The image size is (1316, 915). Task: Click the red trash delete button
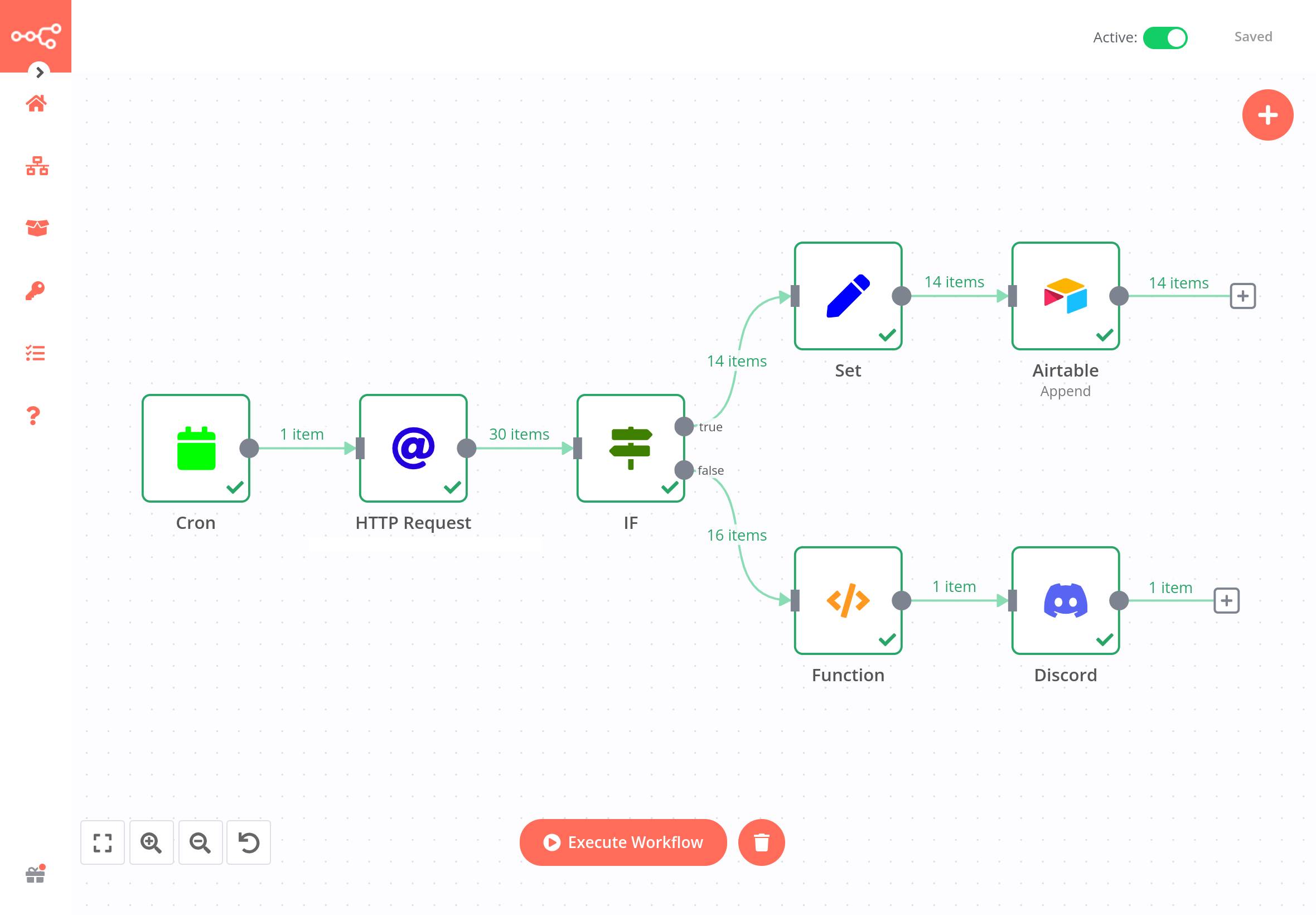point(761,841)
